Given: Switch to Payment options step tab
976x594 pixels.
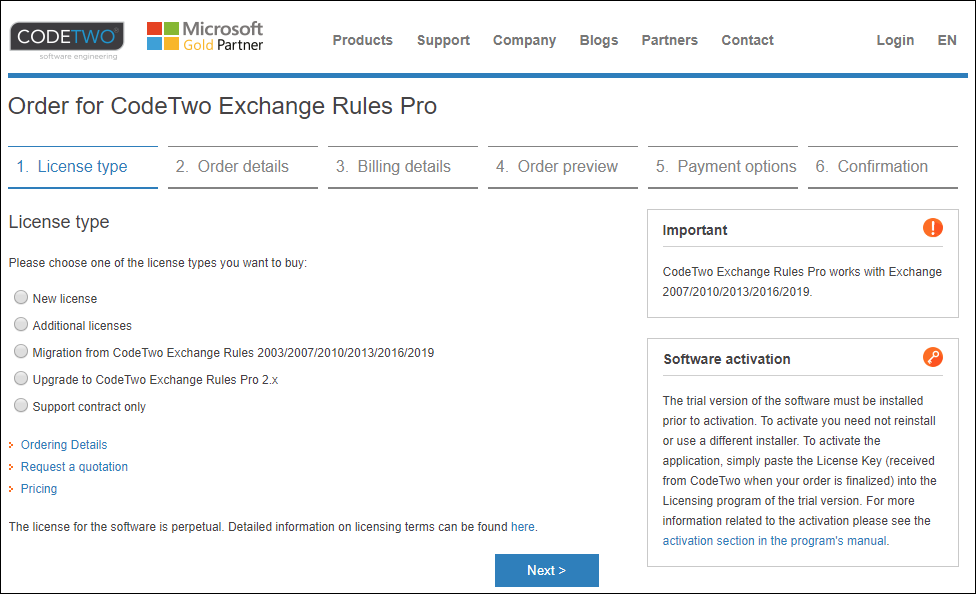Looking at the screenshot, I should coord(723,167).
